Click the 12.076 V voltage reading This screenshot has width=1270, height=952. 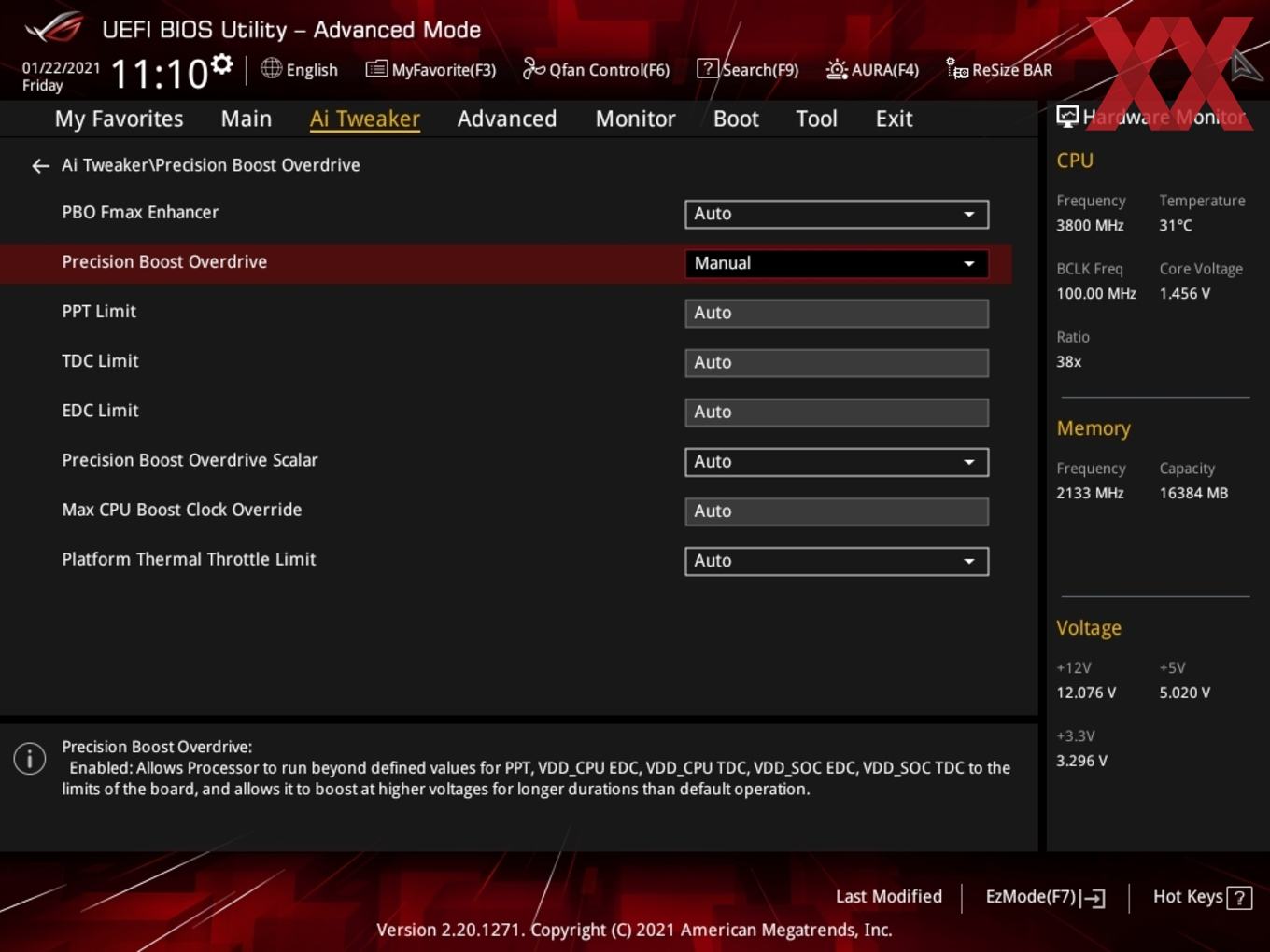point(1086,693)
